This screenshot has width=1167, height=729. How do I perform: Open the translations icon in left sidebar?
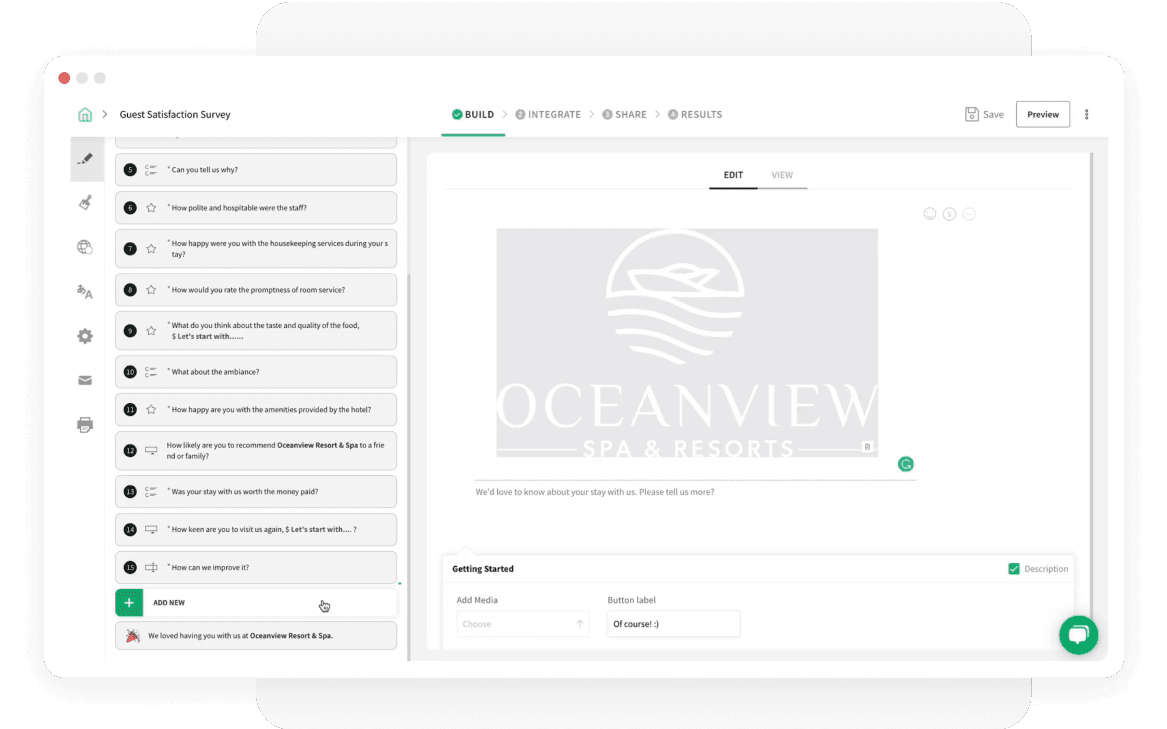click(x=85, y=292)
